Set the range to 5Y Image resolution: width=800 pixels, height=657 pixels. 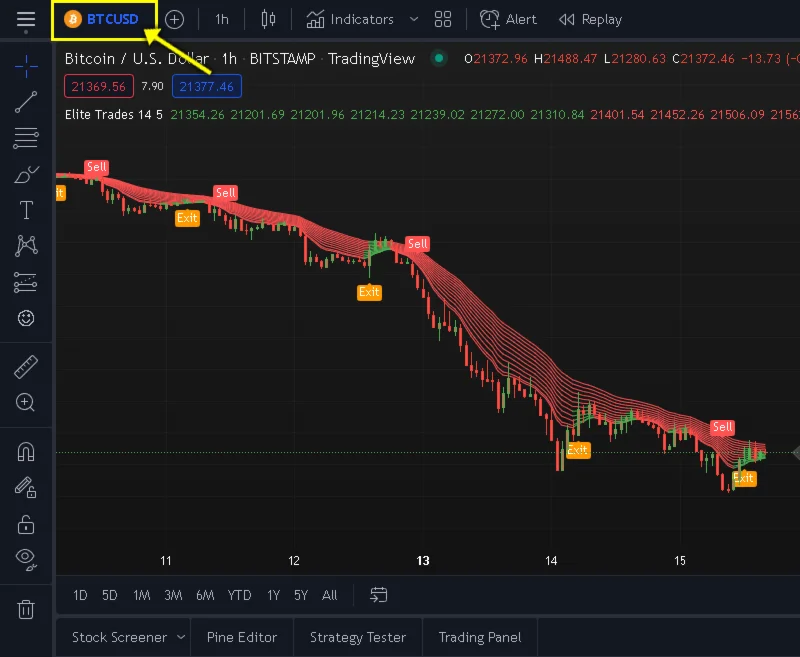(x=301, y=595)
